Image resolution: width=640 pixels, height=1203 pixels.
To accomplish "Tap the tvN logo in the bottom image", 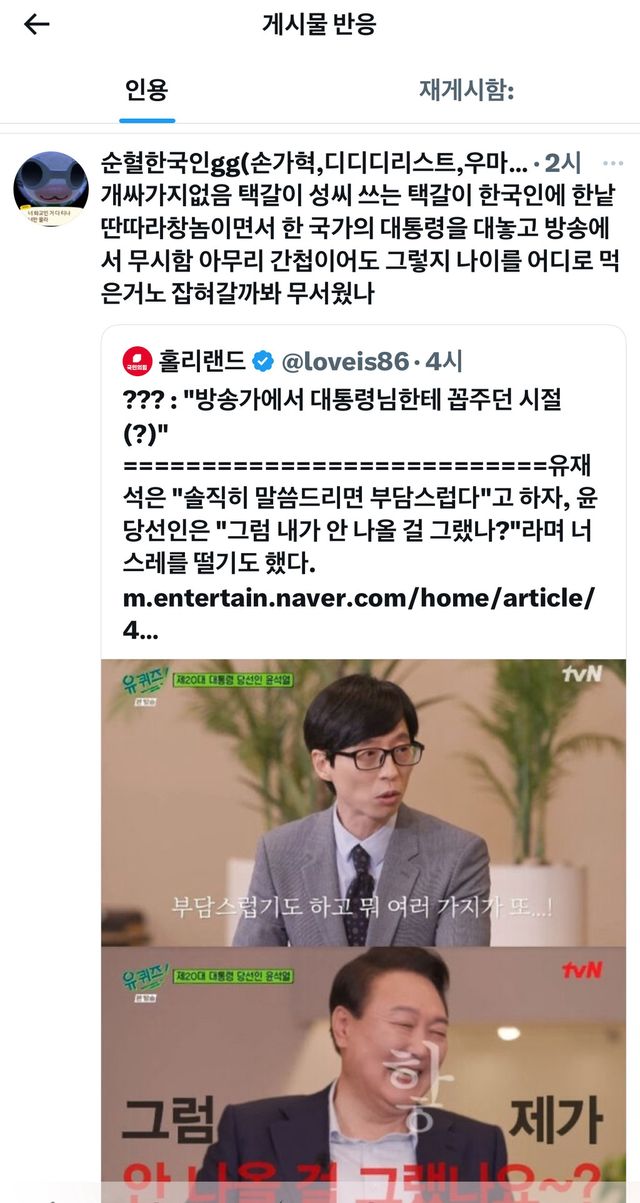I will click(x=581, y=970).
